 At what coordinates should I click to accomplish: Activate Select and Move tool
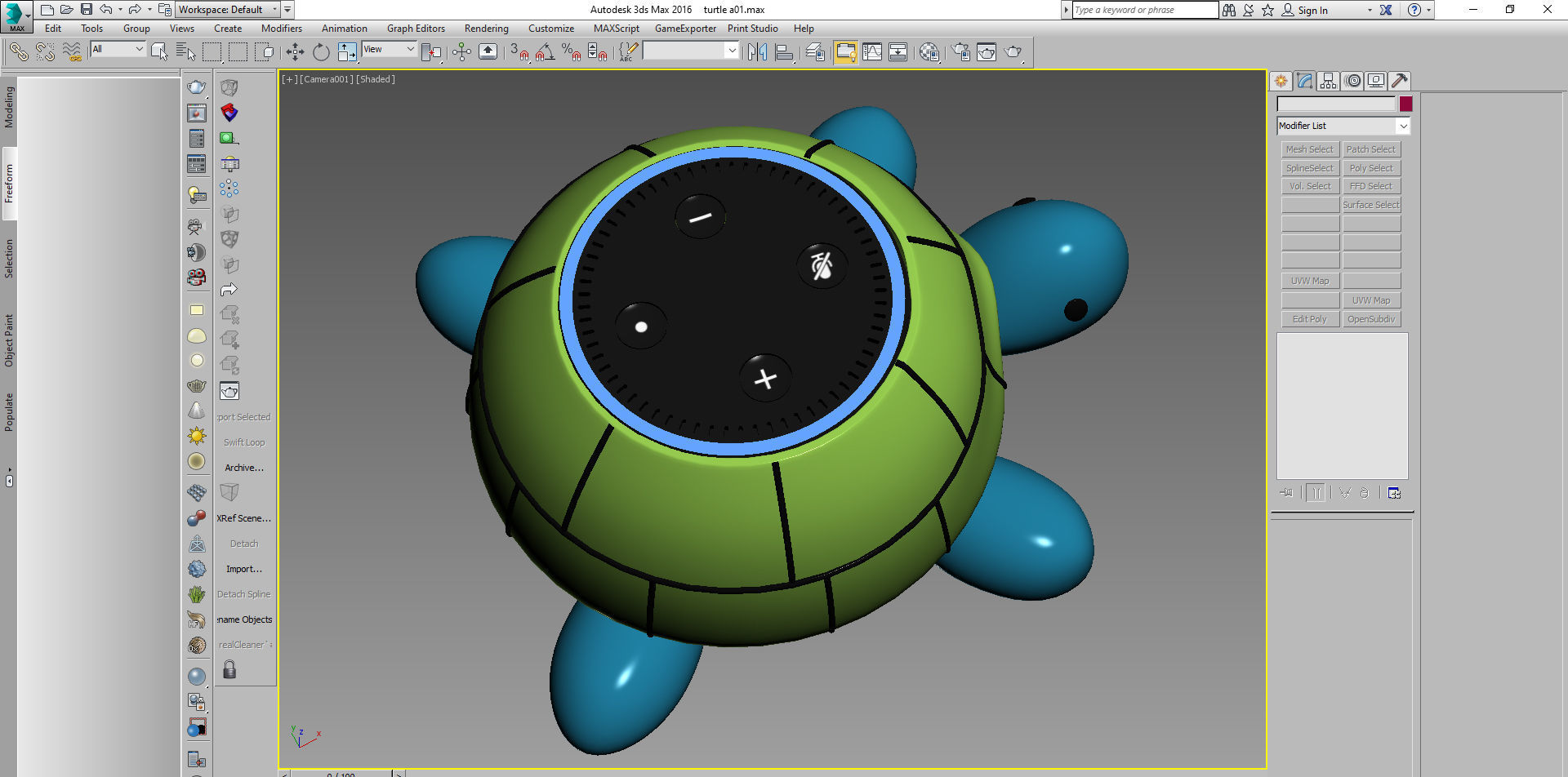coord(295,52)
